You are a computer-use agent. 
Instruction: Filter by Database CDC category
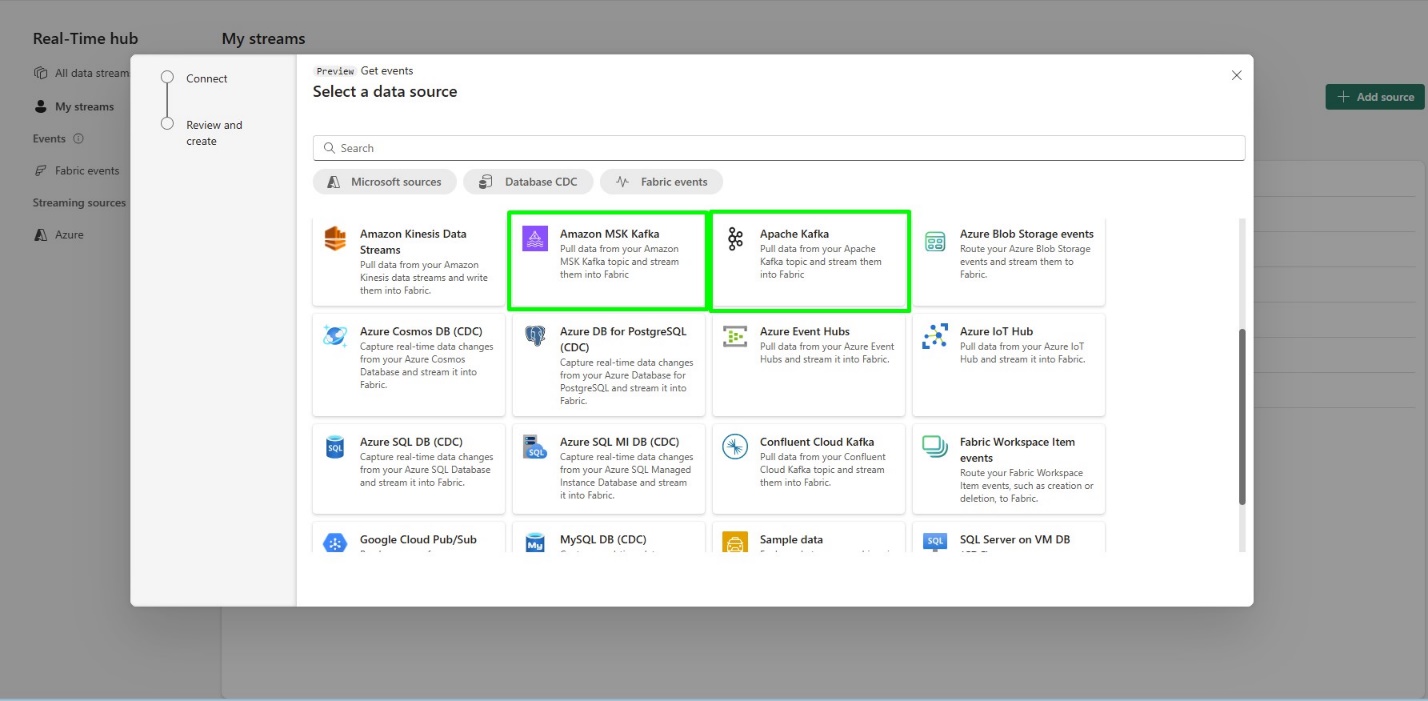pyautogui.click(x=528, y=182)
